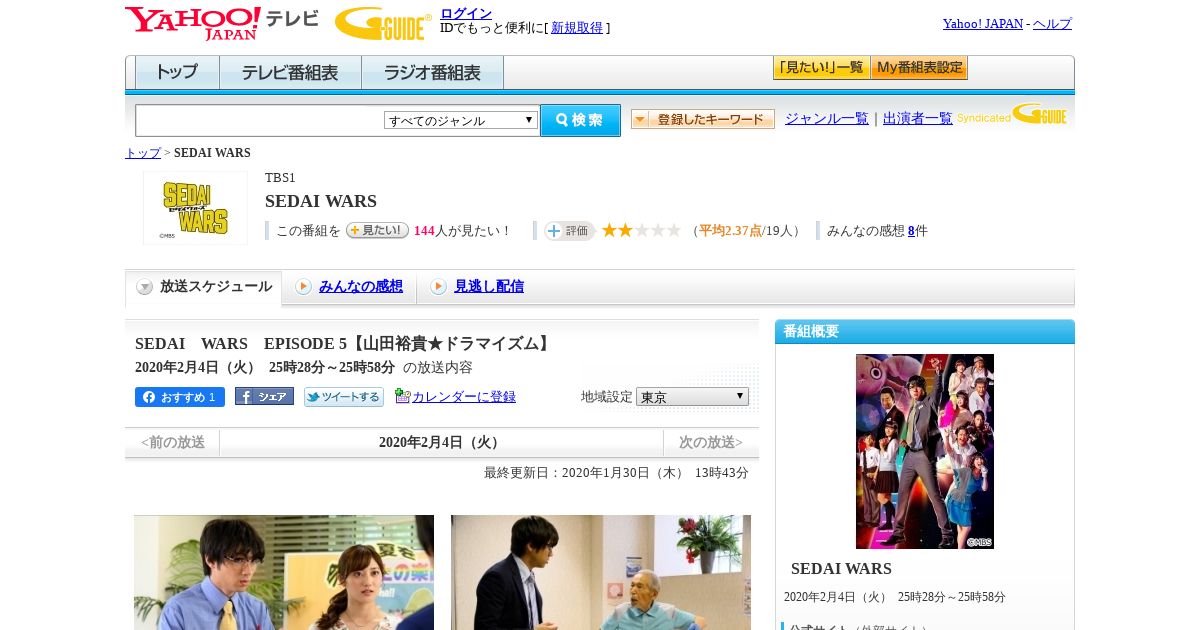This screenshot has height=630, width=1200.
Task: Click the Facebook シェア button
Action: click(264, 397)
